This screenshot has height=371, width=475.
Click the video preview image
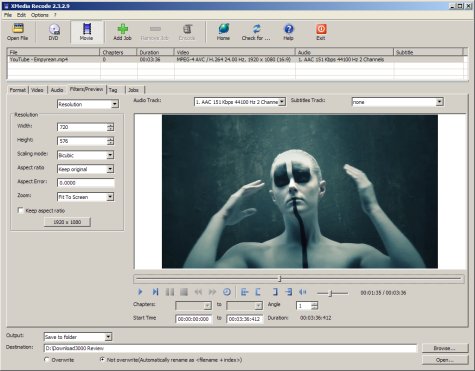point(300,191)
